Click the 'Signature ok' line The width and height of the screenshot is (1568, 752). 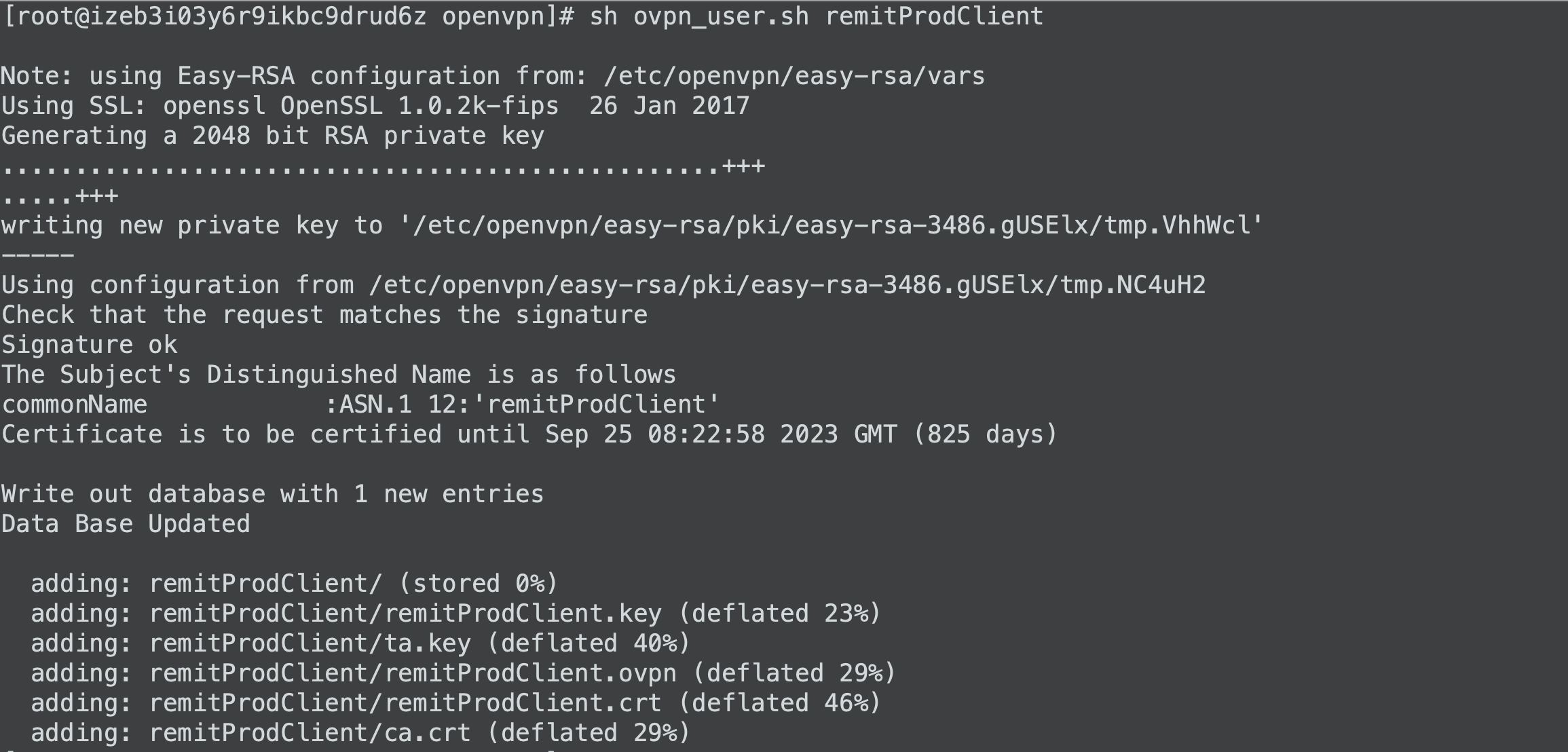click(x=90, y=345)
